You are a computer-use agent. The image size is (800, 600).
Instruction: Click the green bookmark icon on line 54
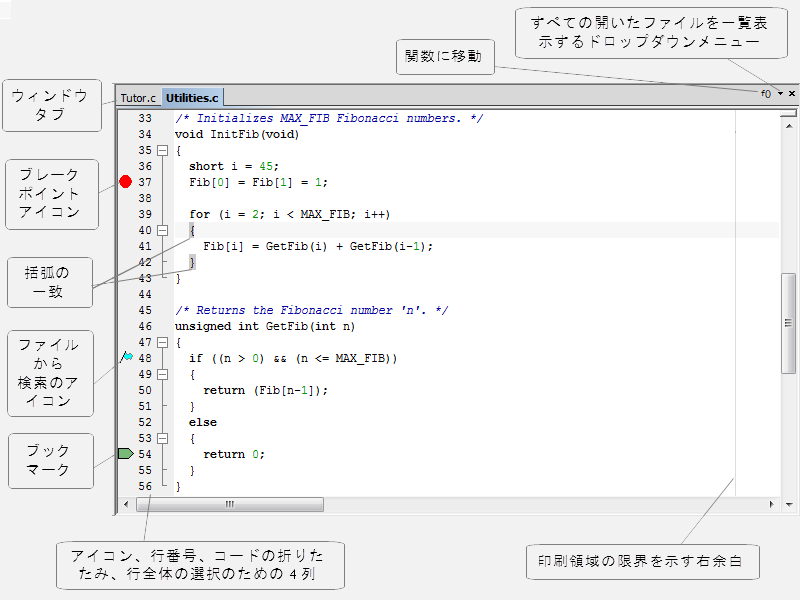pyautogui.click(x=126, y=454)
